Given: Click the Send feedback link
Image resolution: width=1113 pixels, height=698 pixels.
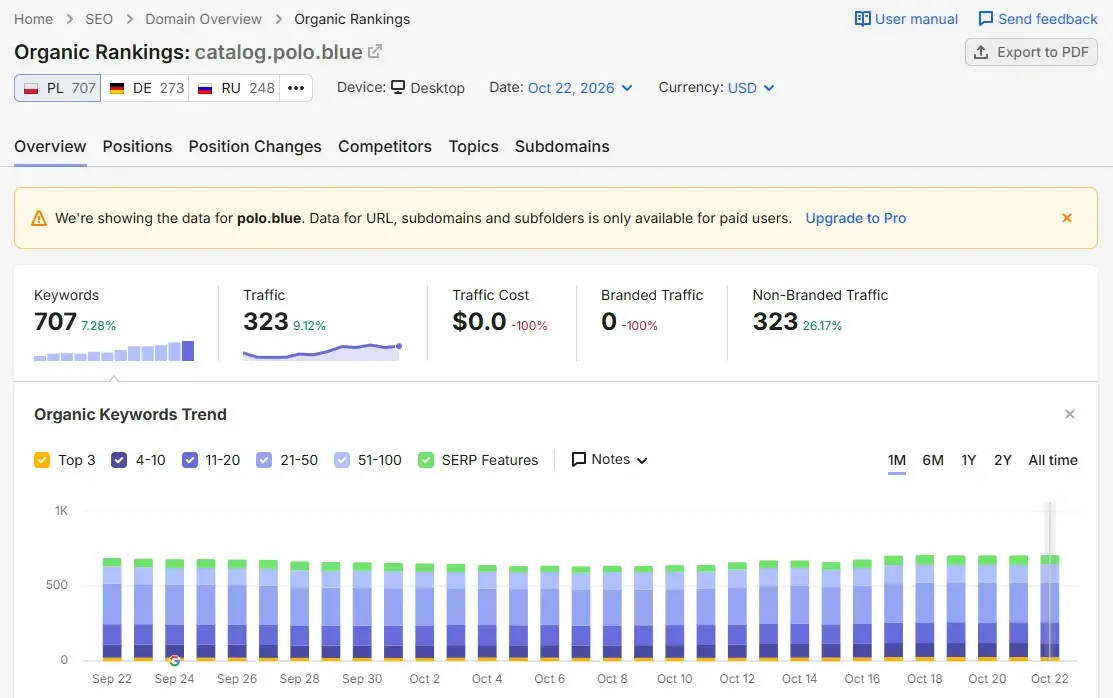Looking at the screenshot, I should point(1038,19).
